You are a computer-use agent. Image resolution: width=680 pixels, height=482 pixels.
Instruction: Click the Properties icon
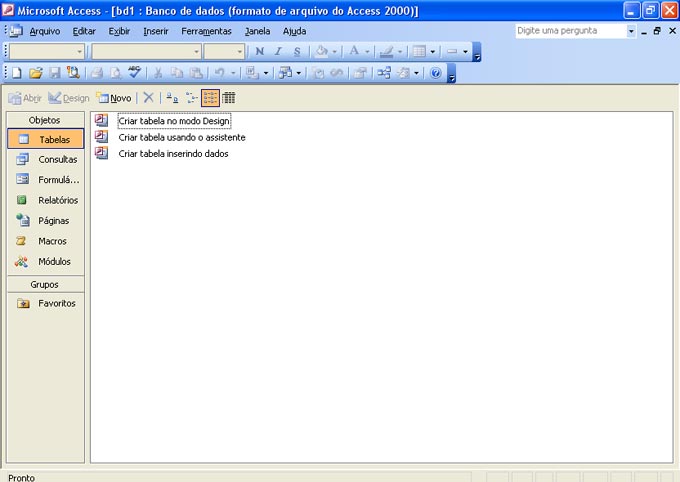[360, 73]
